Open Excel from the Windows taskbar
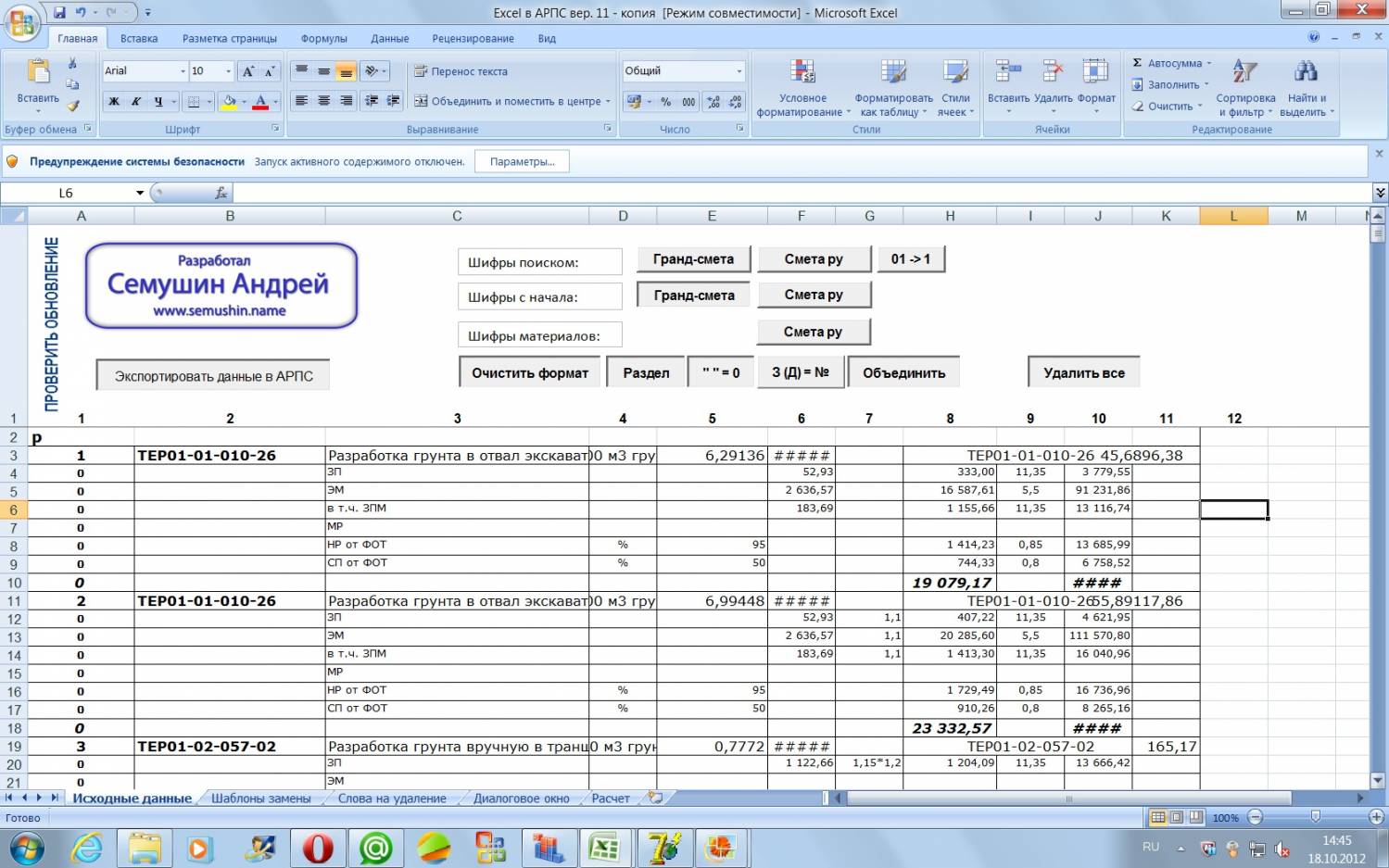 (605, 848)
